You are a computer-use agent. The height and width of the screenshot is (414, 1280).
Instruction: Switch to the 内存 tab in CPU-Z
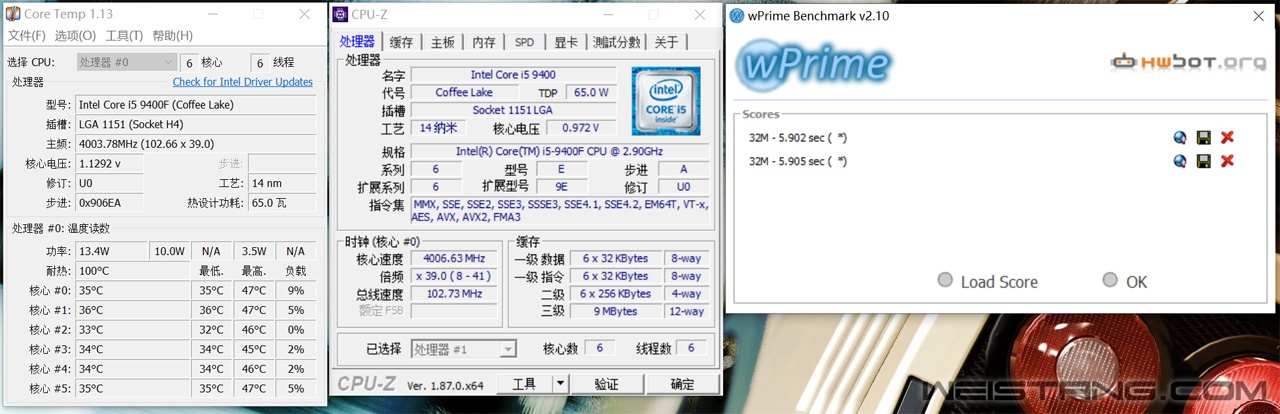click(x=484, y=42)
